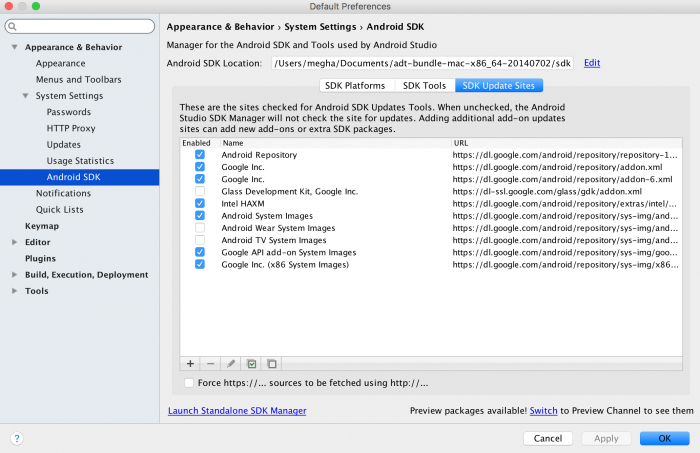Click the Android SDK Location path field
The image size is (700, 453).
[422, 63]
